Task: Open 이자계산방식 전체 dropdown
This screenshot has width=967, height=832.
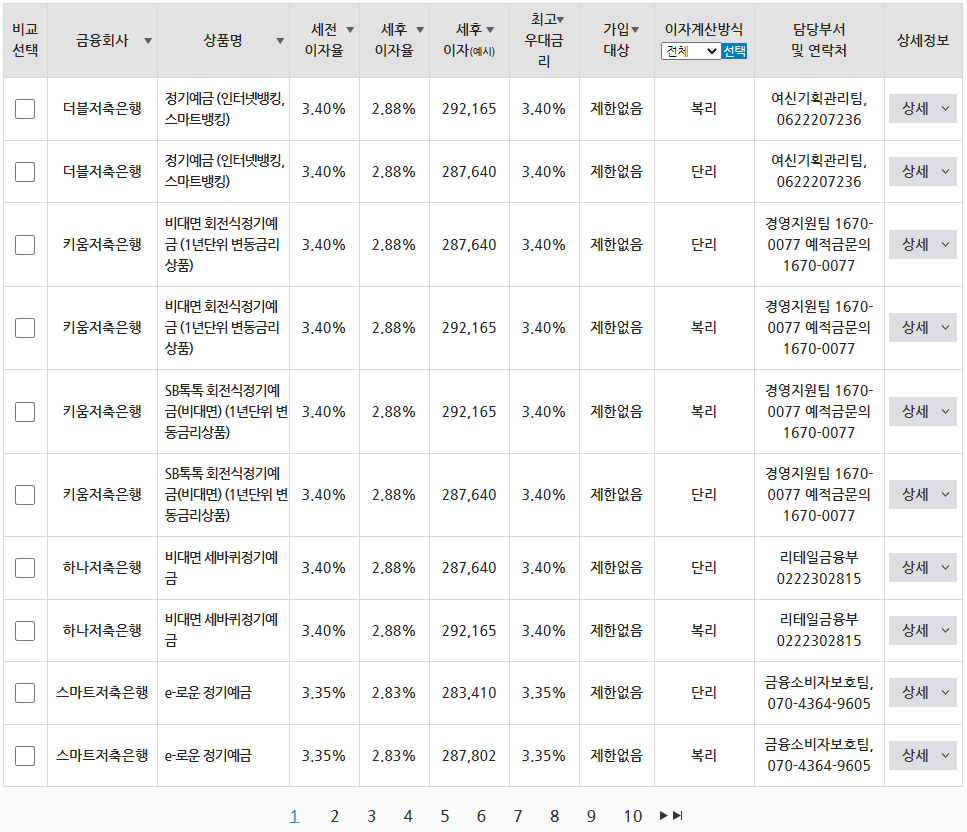Action: (690, 51)
